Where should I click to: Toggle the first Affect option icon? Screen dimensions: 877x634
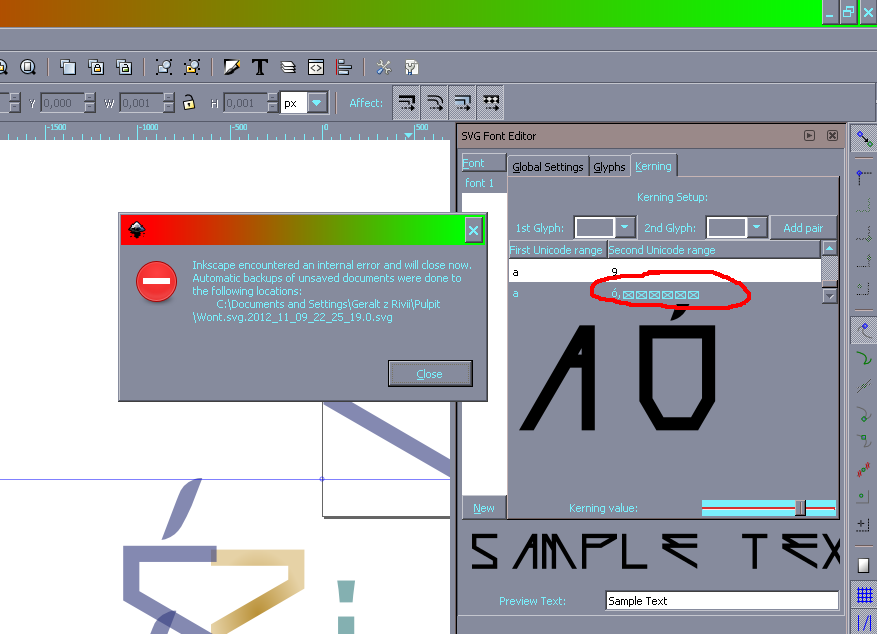click(x=407, y=102)
